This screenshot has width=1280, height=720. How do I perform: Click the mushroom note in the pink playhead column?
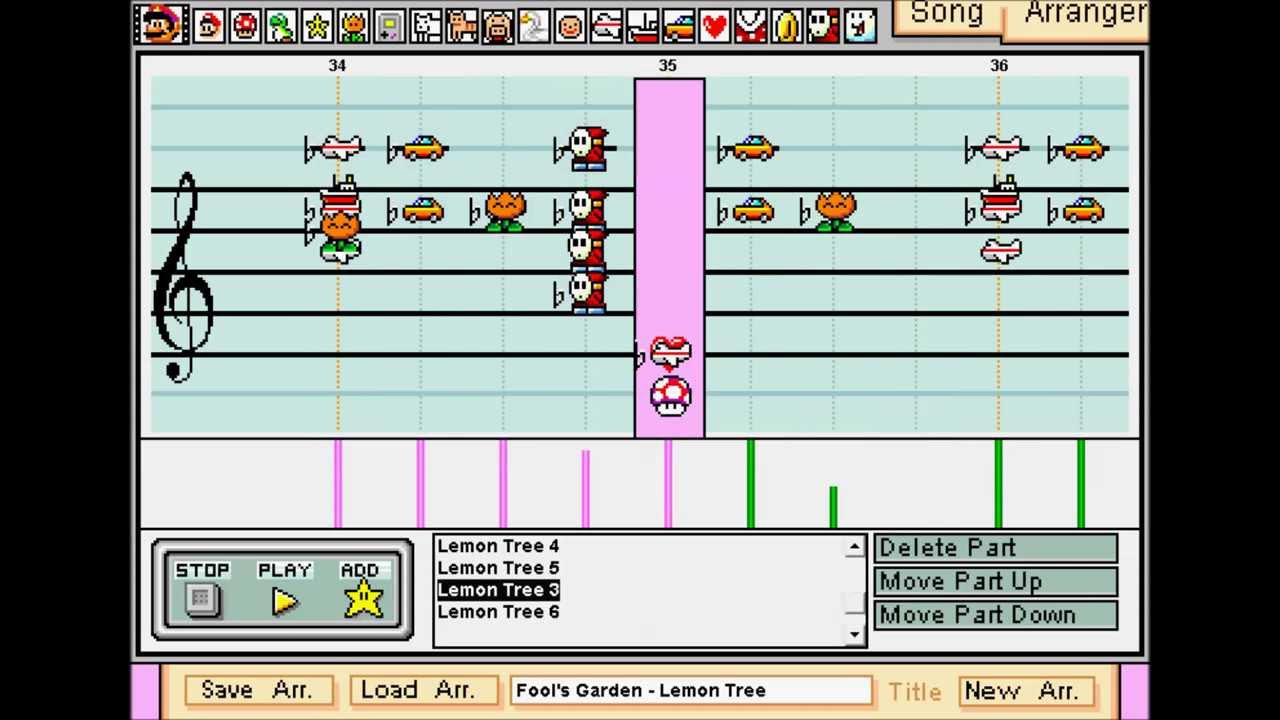pos(670,397)
